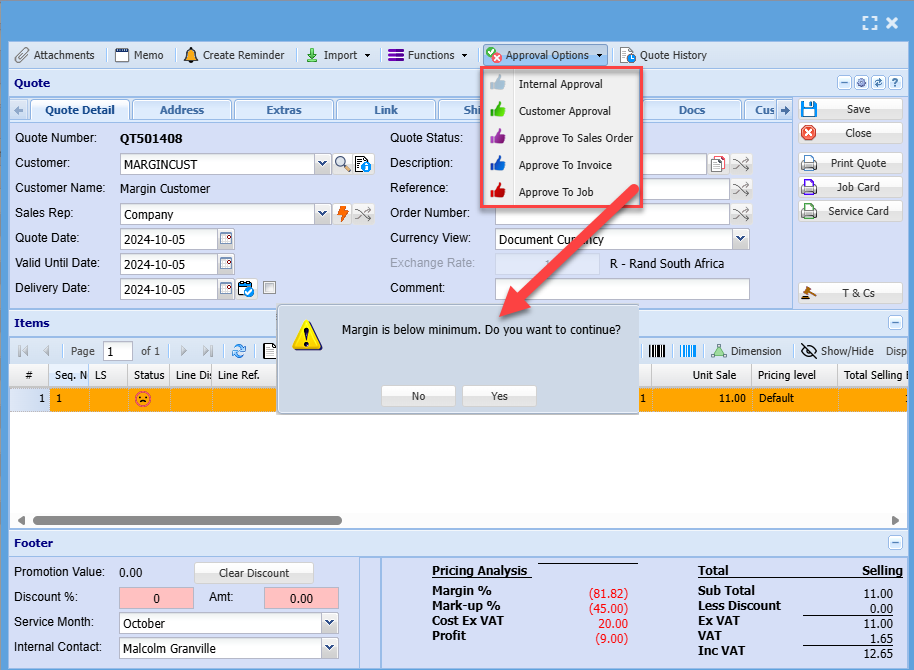Image resolution: width=914 pixels, height=670 pixels.
Task: Open the T & Cs button
Action: click(x=850, y=293)
